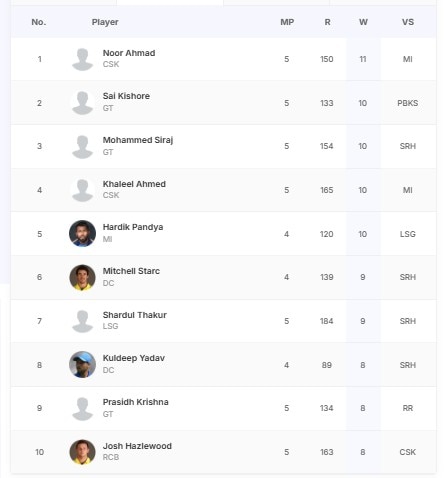Click the Josh Hazlewood name link
This screenshot has height=478, width=444.
(137, 446)
